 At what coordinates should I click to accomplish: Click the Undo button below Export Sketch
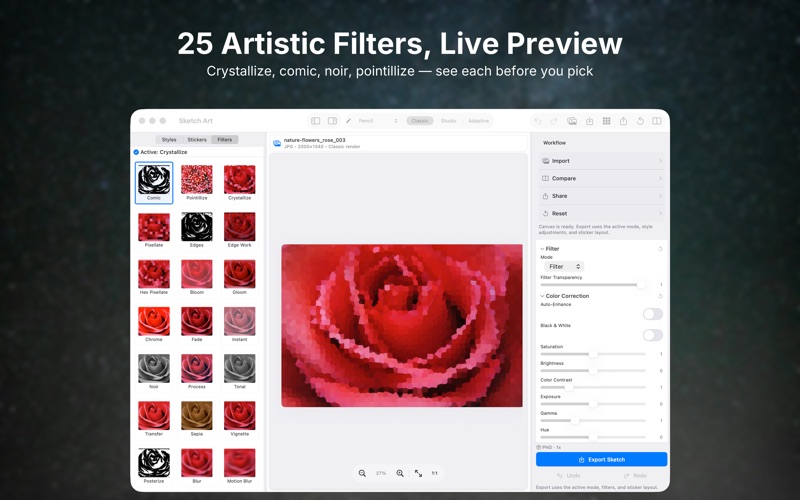point(568,476)
